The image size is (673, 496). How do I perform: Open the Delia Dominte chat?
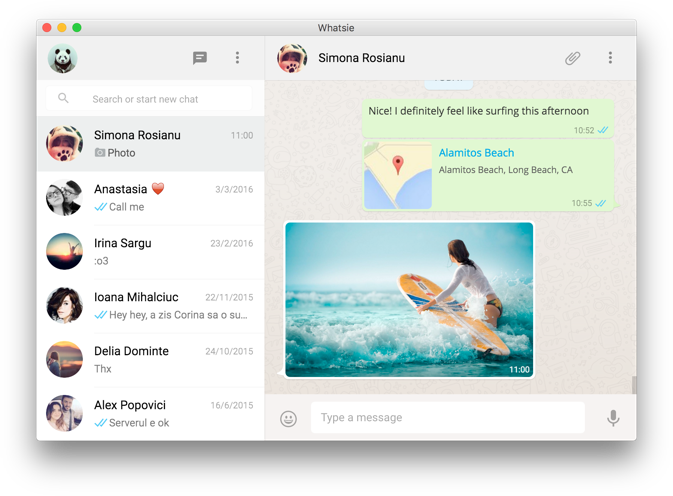tap(150, 360)
